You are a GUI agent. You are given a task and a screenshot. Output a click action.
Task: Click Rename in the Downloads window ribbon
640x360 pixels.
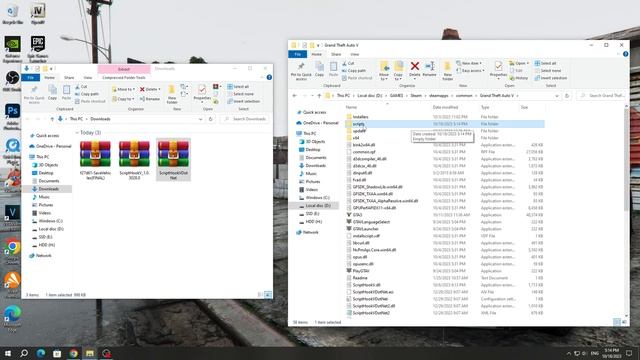point(150,99)
